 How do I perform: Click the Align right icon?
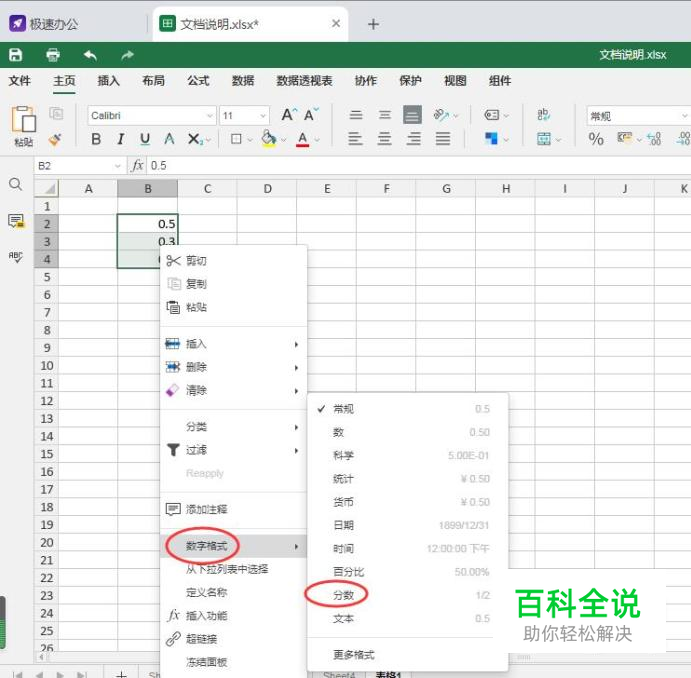[413, 139]
